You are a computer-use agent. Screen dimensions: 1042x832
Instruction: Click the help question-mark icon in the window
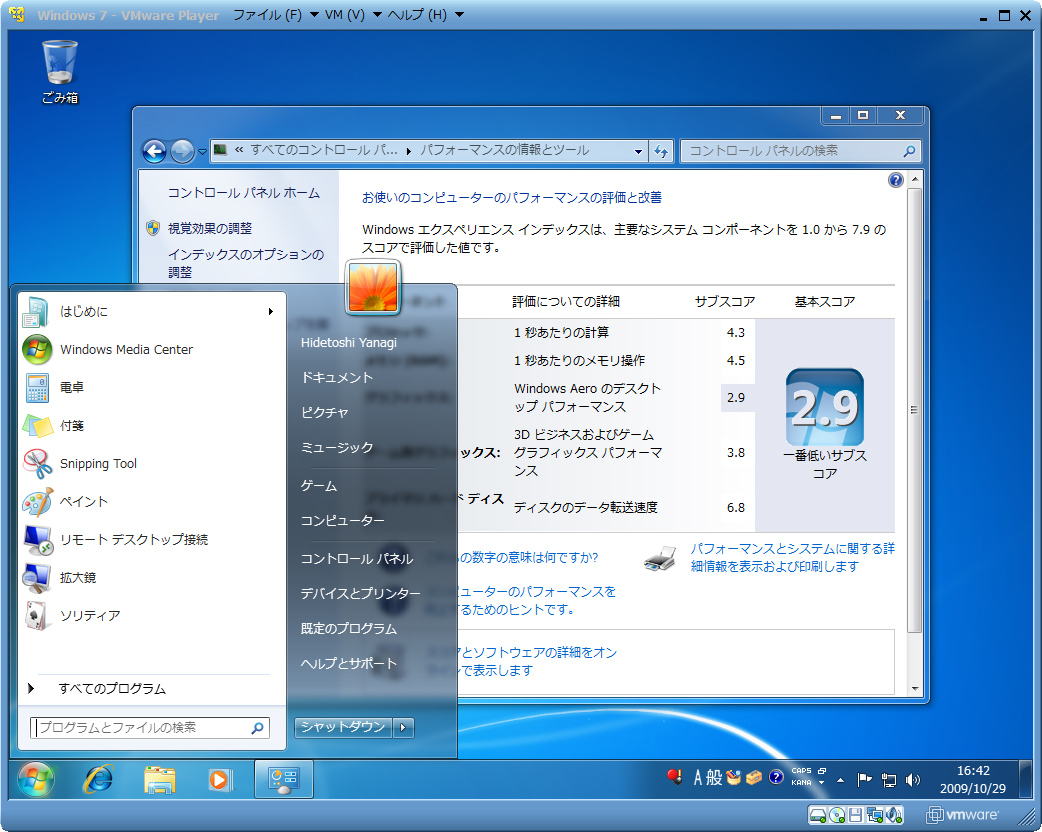click(896, 179)
